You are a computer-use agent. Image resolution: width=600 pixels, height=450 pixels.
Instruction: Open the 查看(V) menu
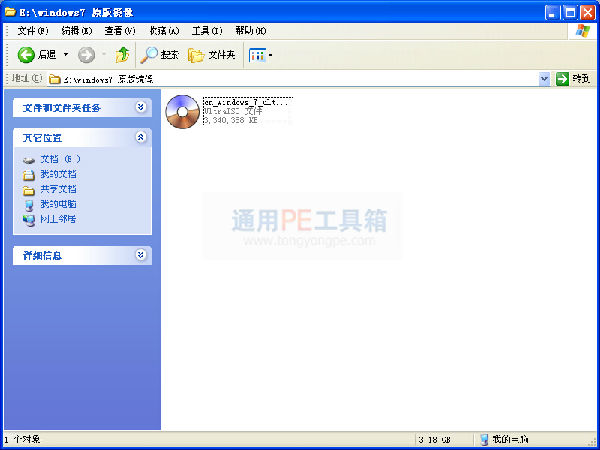click(x=120, y=31)
